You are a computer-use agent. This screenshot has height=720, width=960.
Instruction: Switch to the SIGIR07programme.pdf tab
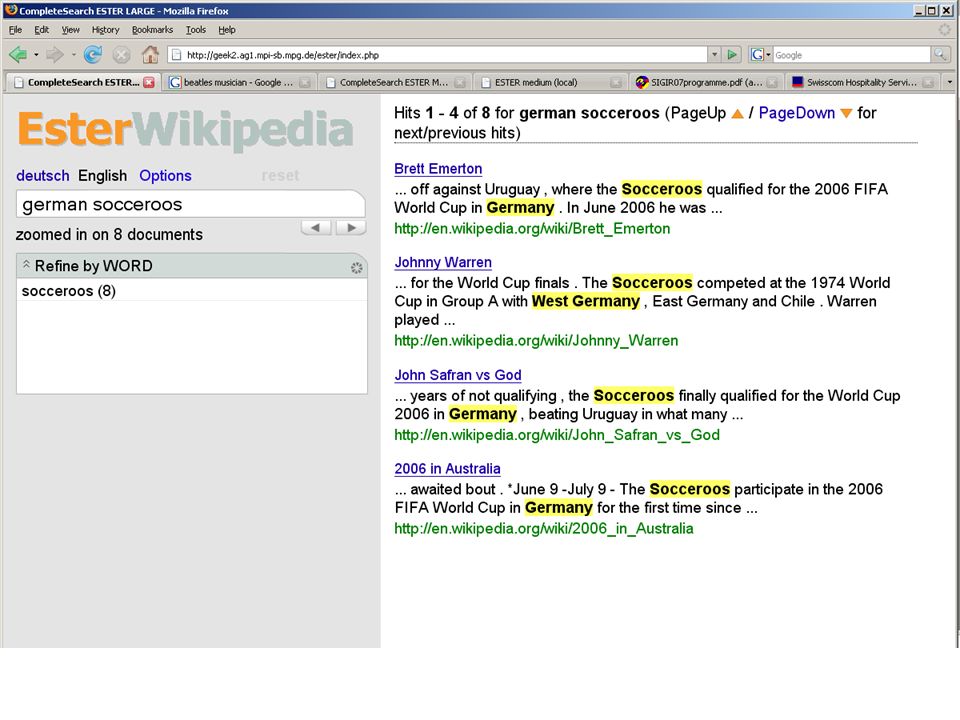[707, 82]
